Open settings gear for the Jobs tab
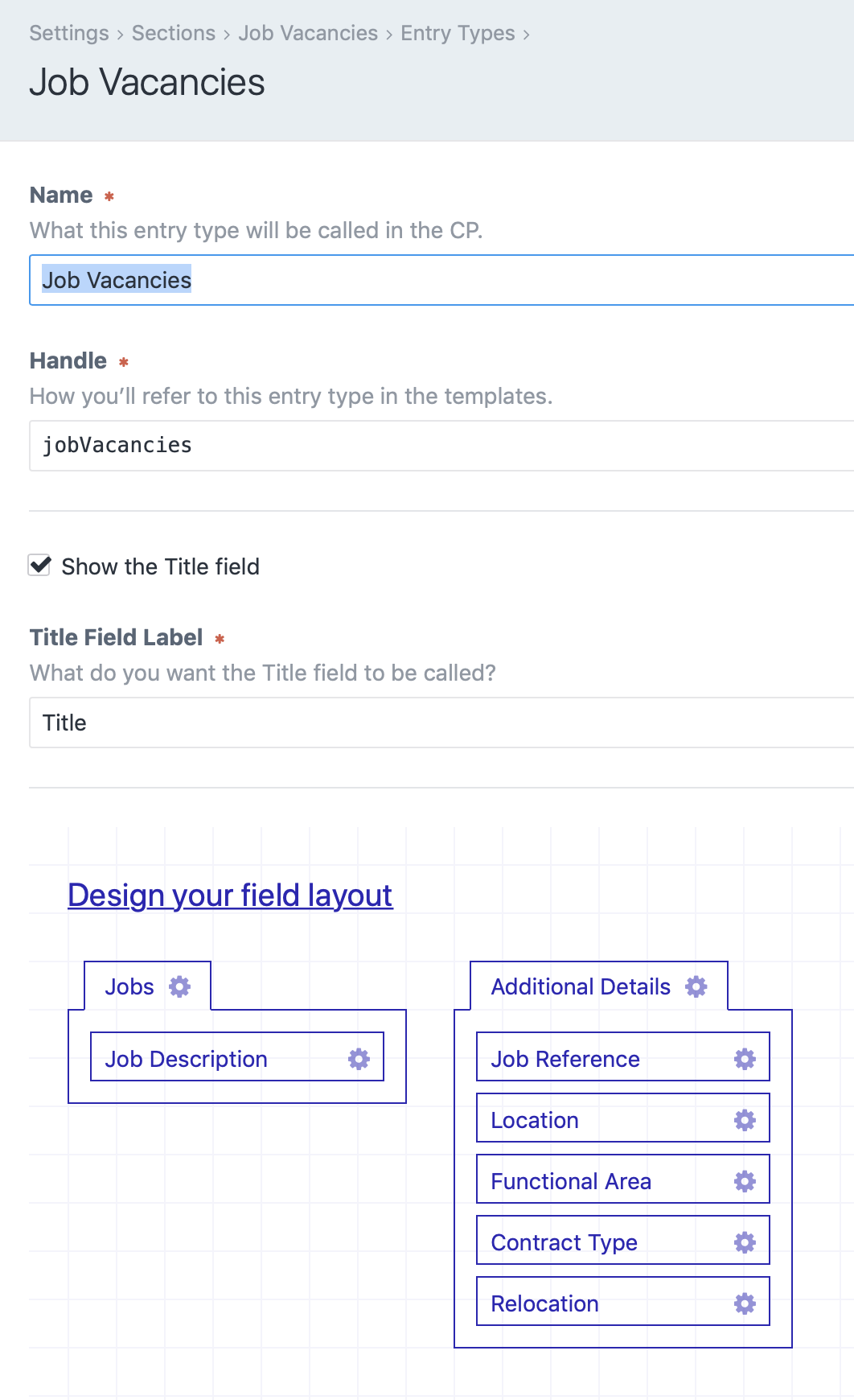 pos(182,986)
